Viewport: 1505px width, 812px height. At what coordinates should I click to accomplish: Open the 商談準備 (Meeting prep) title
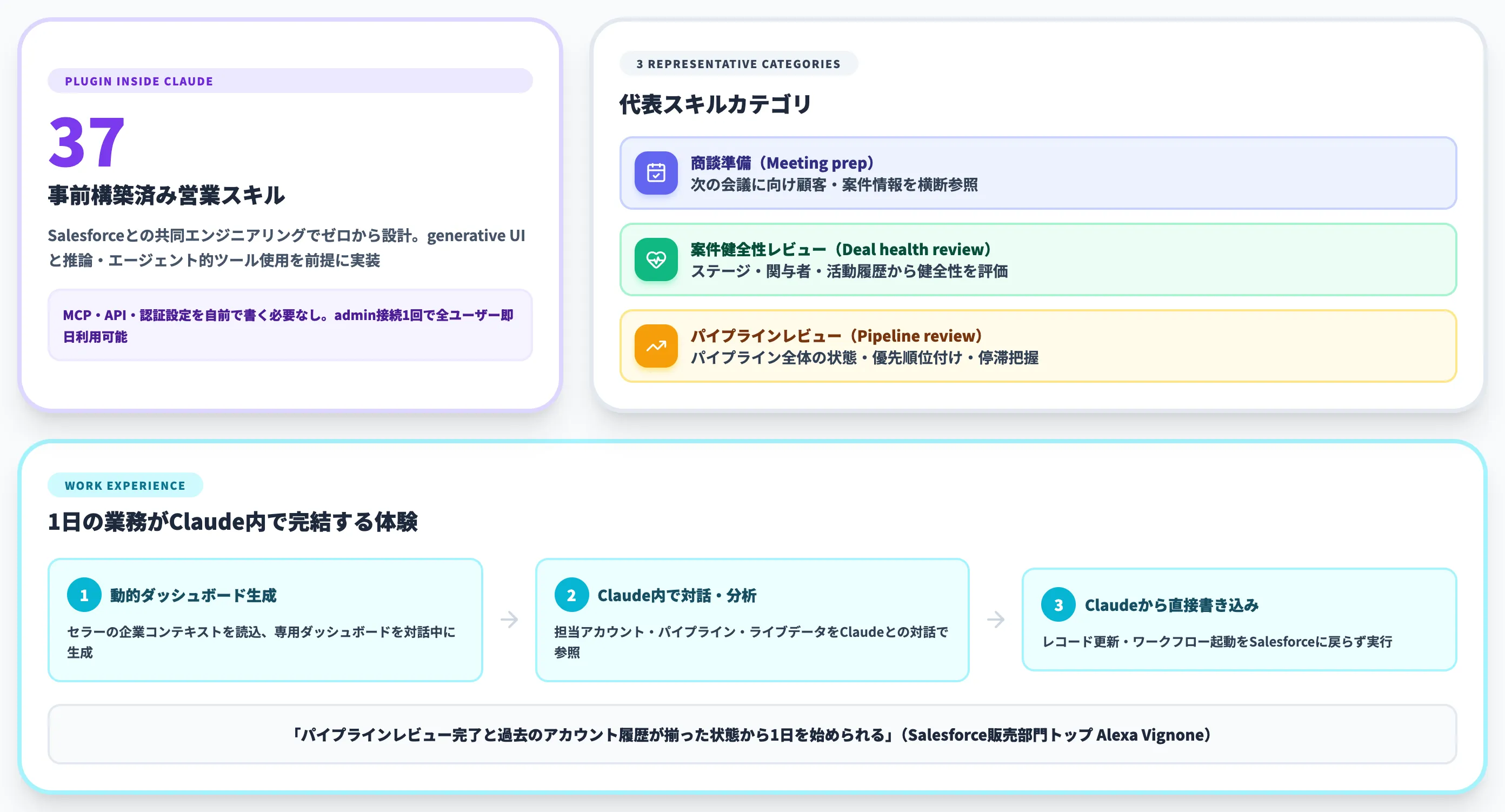782,162
